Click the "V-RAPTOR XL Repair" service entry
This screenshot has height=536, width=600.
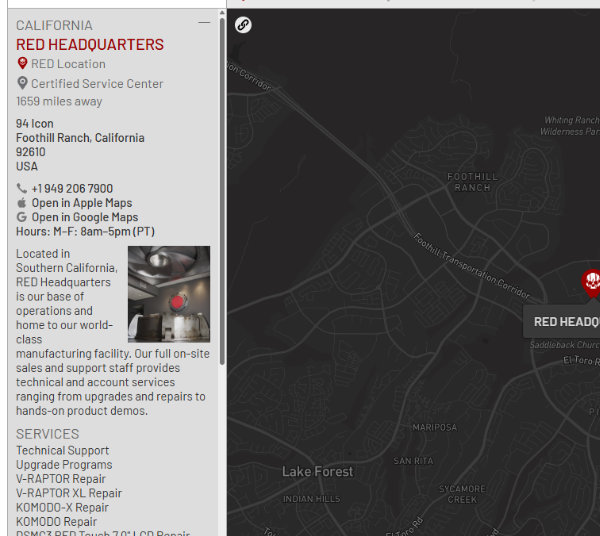pos(69,493)
